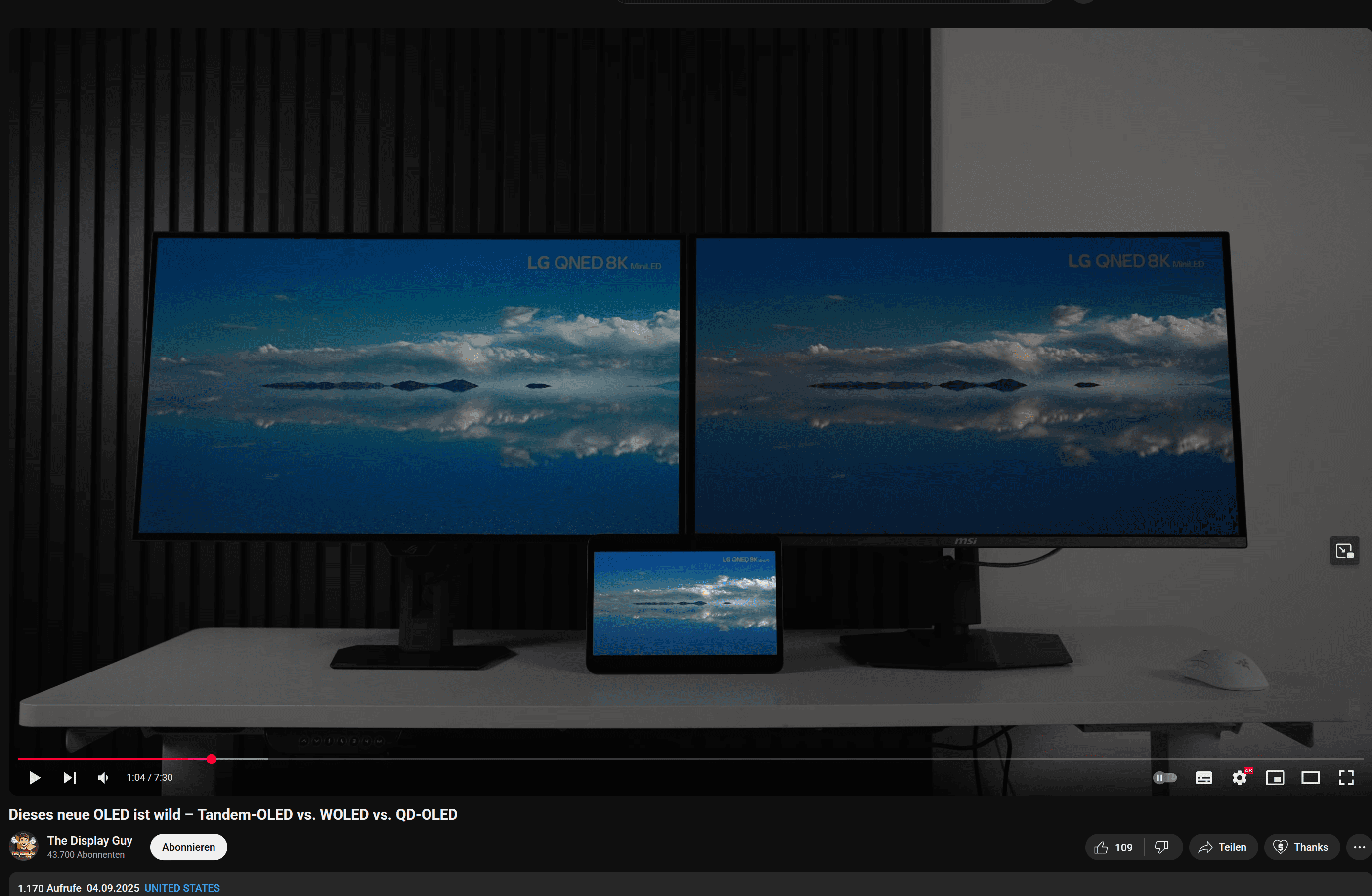
Task: Send a Thanks donation
Action: pos(1301,847)
